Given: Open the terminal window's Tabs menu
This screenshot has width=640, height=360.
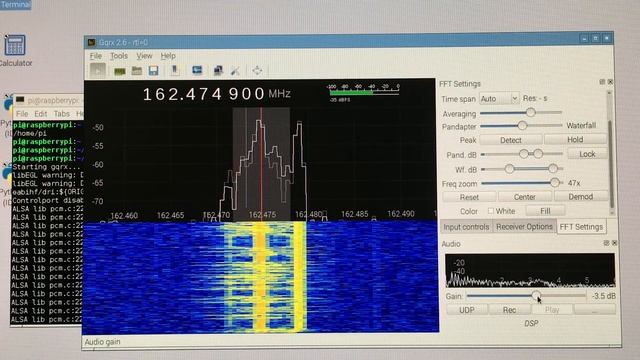Looking at the screenshot, I should pos(62,113).
